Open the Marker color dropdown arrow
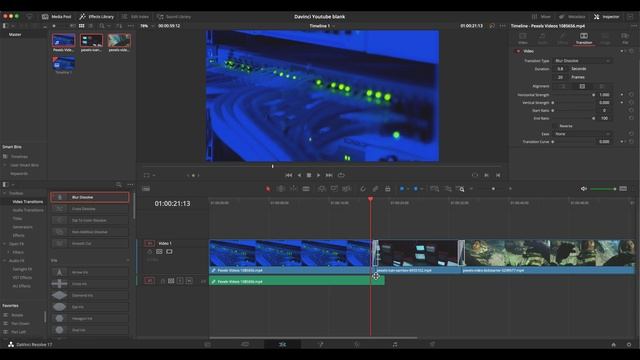Viewport: 640px width, 360px height. point(422,189)
